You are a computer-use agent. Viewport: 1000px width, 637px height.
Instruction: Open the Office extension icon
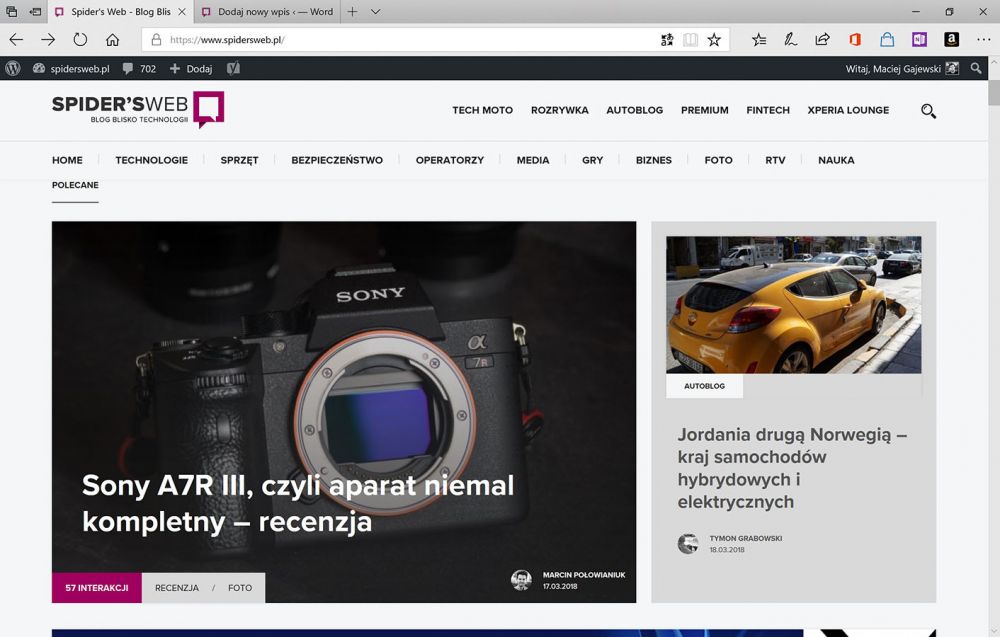(855, 40)
